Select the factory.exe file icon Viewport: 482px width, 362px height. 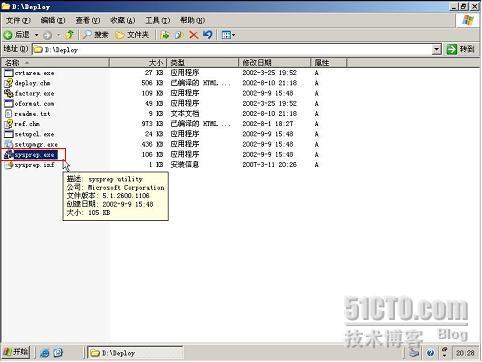9,93
